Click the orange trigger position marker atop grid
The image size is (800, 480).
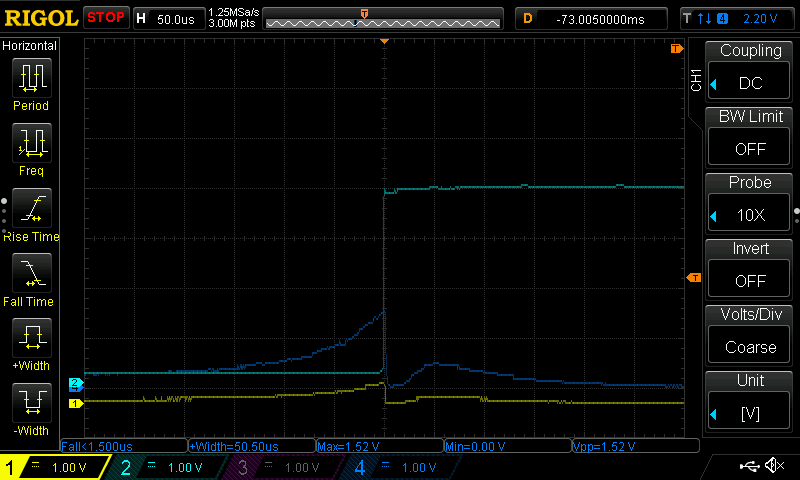(384, 41)
